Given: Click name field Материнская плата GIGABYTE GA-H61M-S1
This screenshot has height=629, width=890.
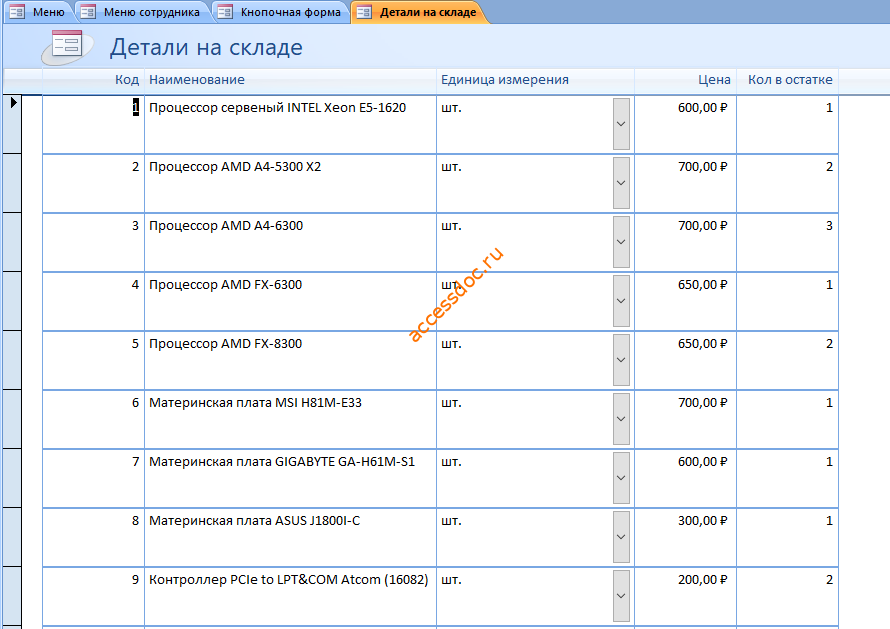Looking at the screenshot, I should 291,479.
